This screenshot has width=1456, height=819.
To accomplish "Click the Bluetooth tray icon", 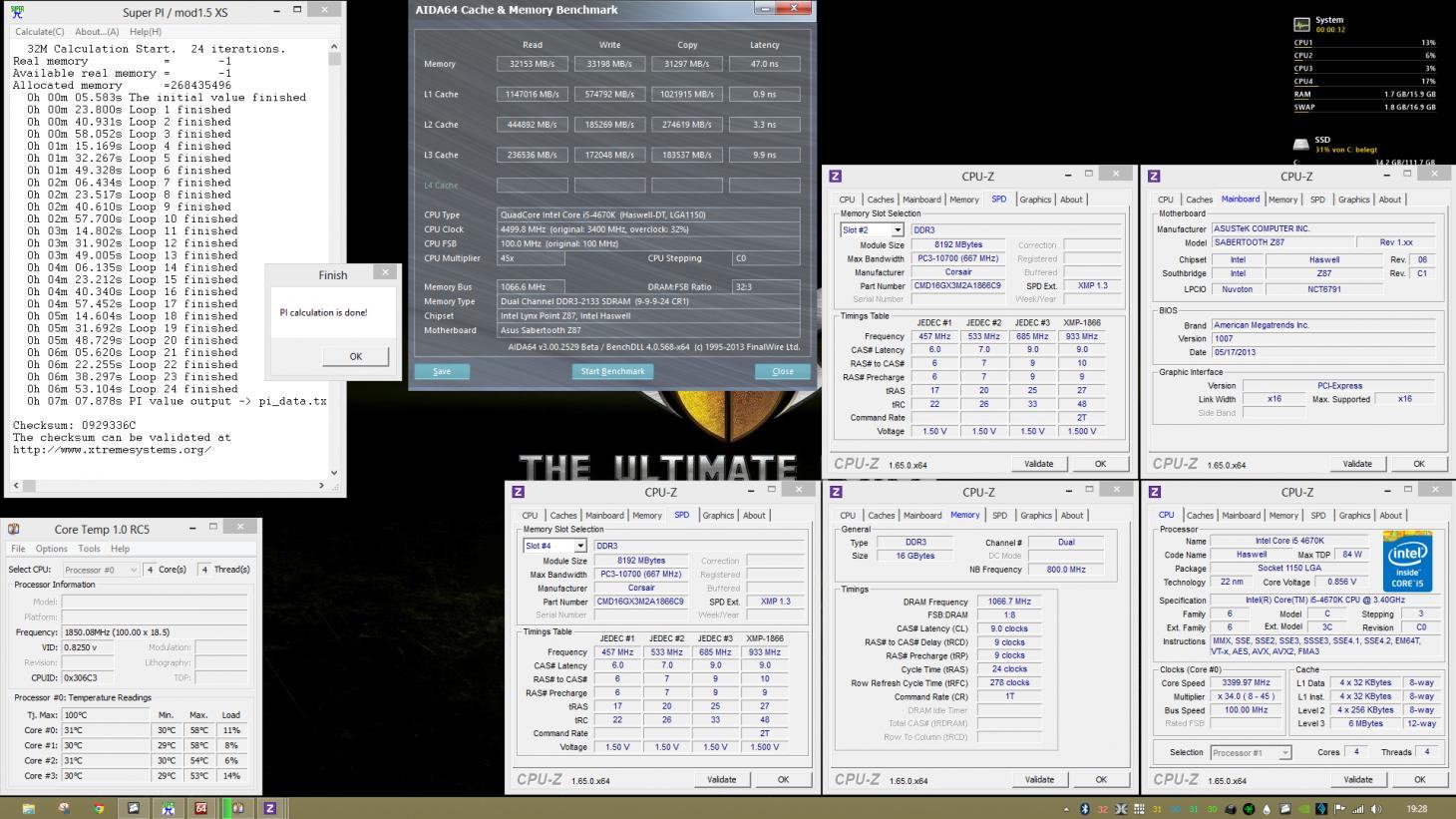I will 1084,809.
